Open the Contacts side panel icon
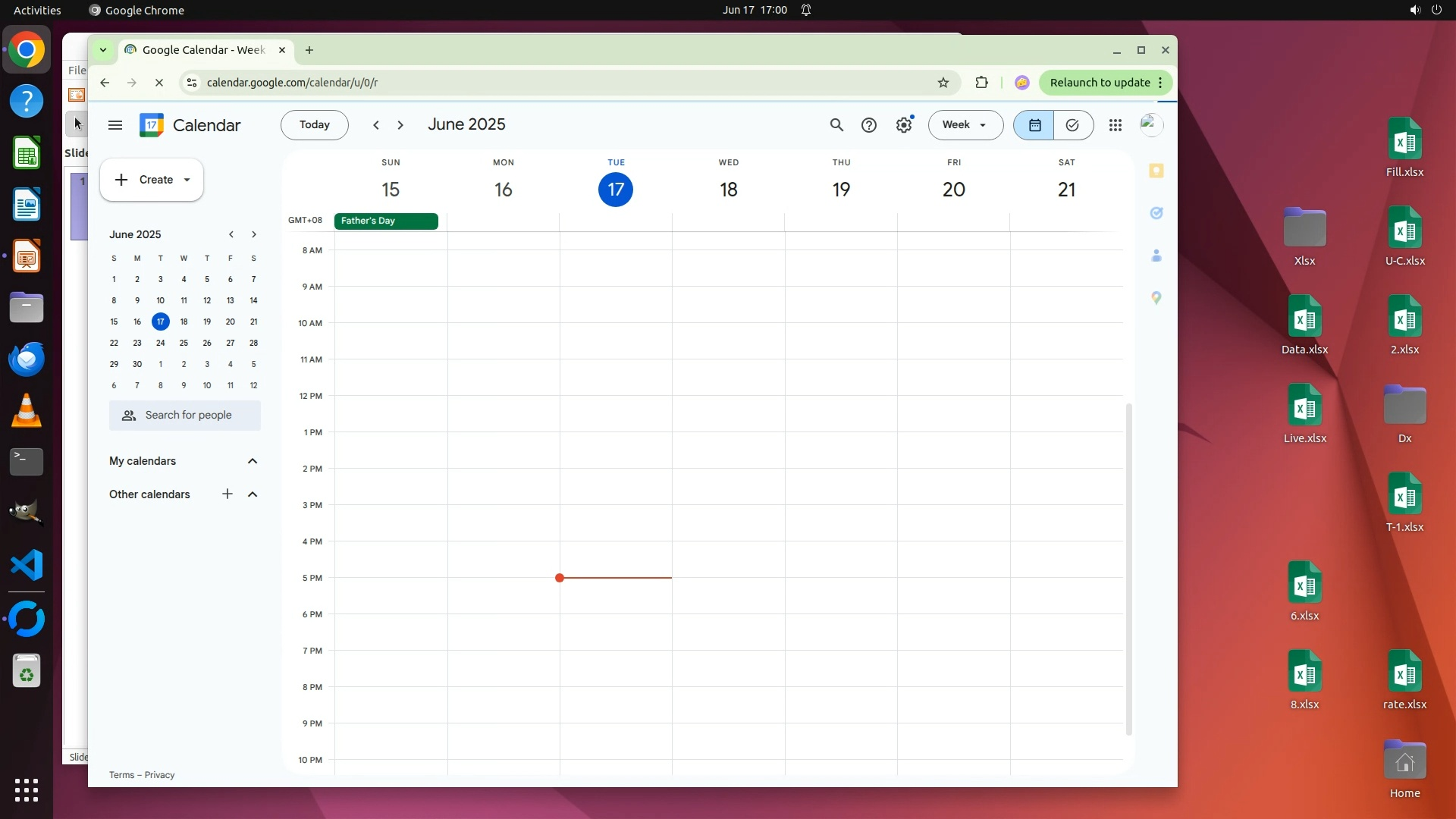The image size is (1456, 819). (1156, 256)
